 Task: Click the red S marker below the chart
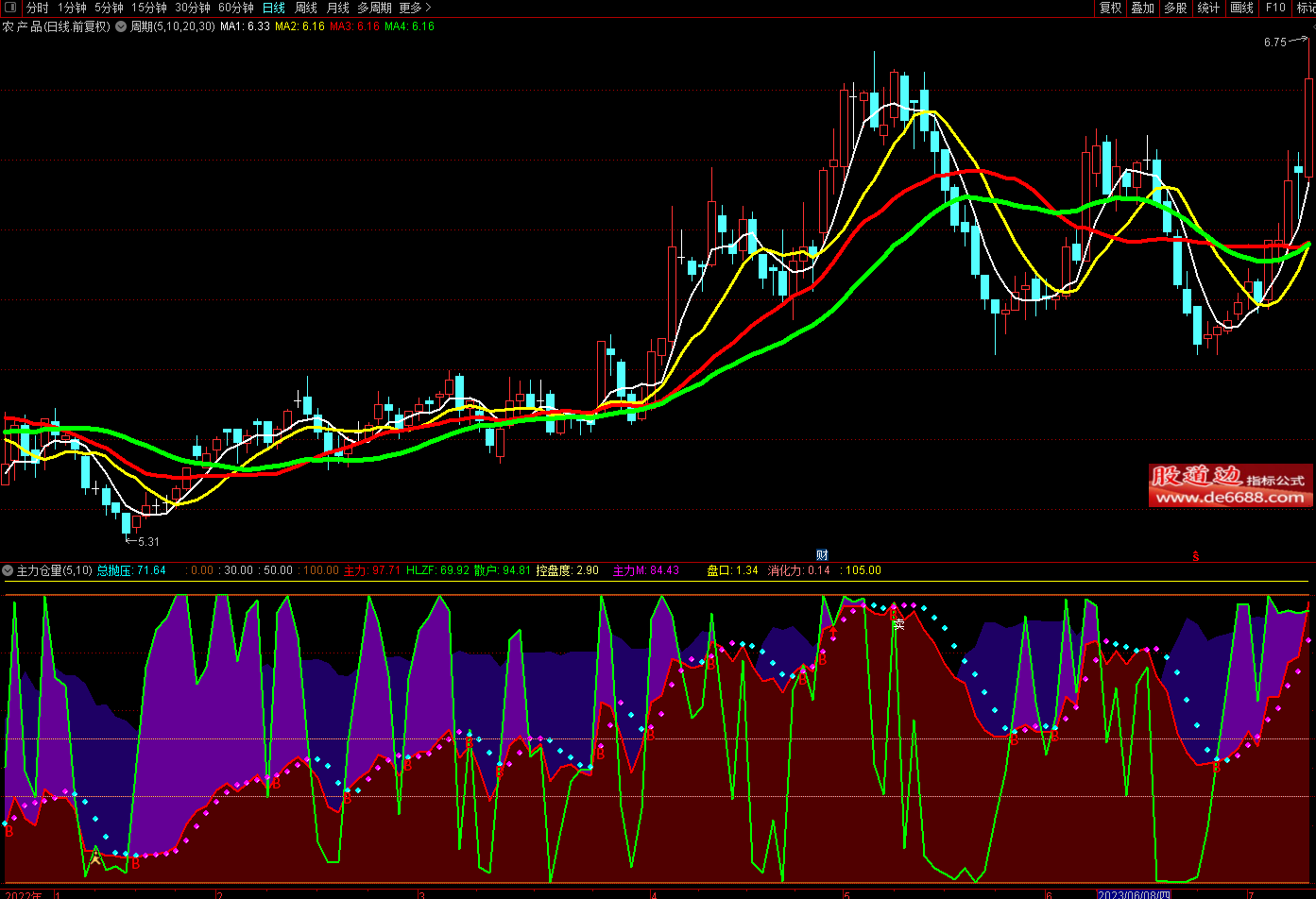[1195, 555]
